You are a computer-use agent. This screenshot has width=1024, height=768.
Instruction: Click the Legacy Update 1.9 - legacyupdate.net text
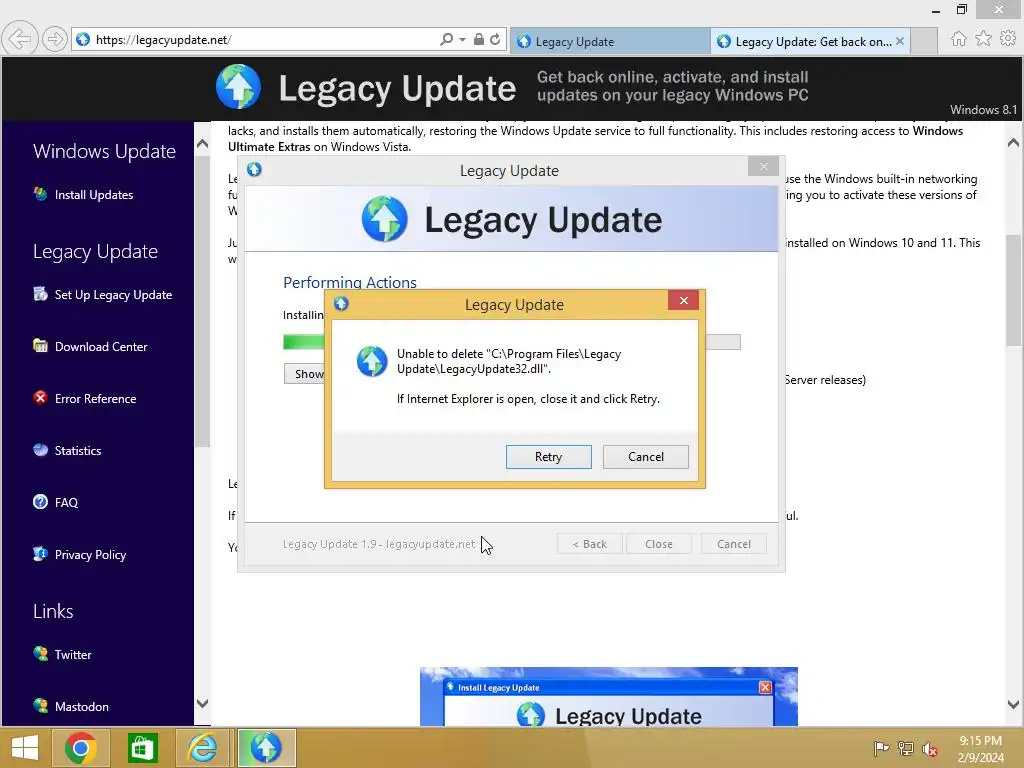pyautogui.click(x=379, y=544)
